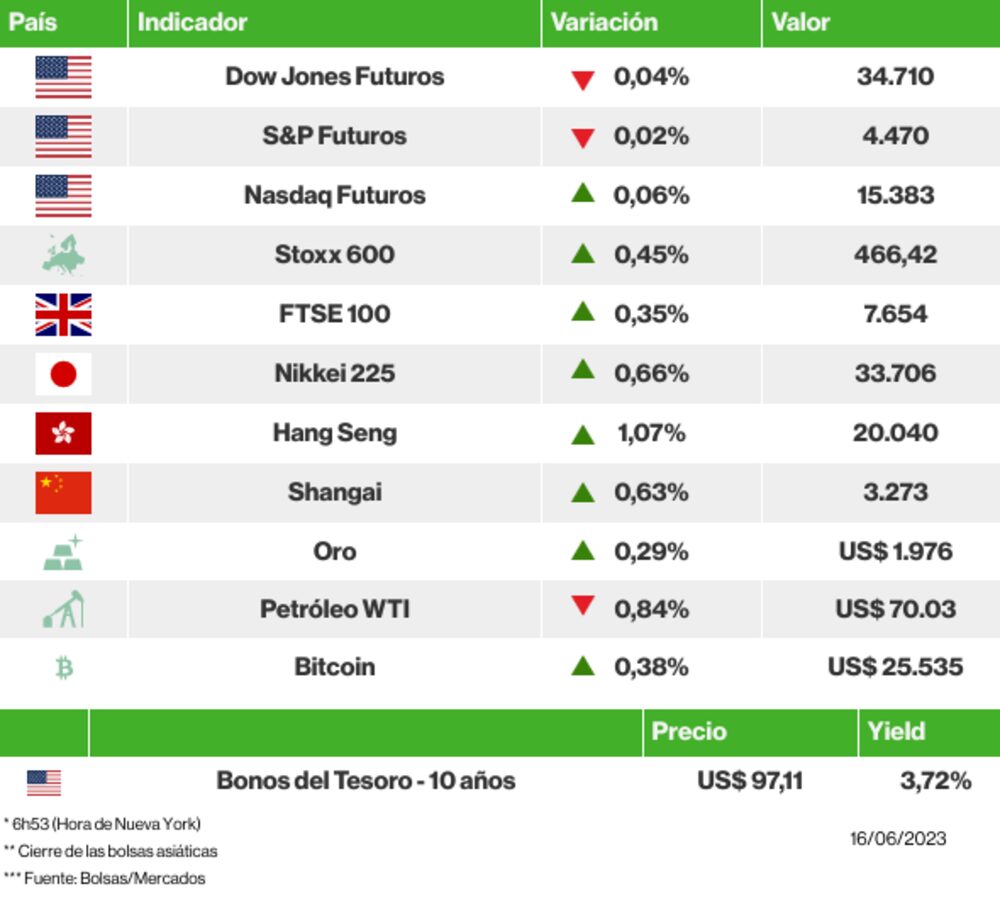Click the Valor column header
1000x901 pixels.
[800, 22]
